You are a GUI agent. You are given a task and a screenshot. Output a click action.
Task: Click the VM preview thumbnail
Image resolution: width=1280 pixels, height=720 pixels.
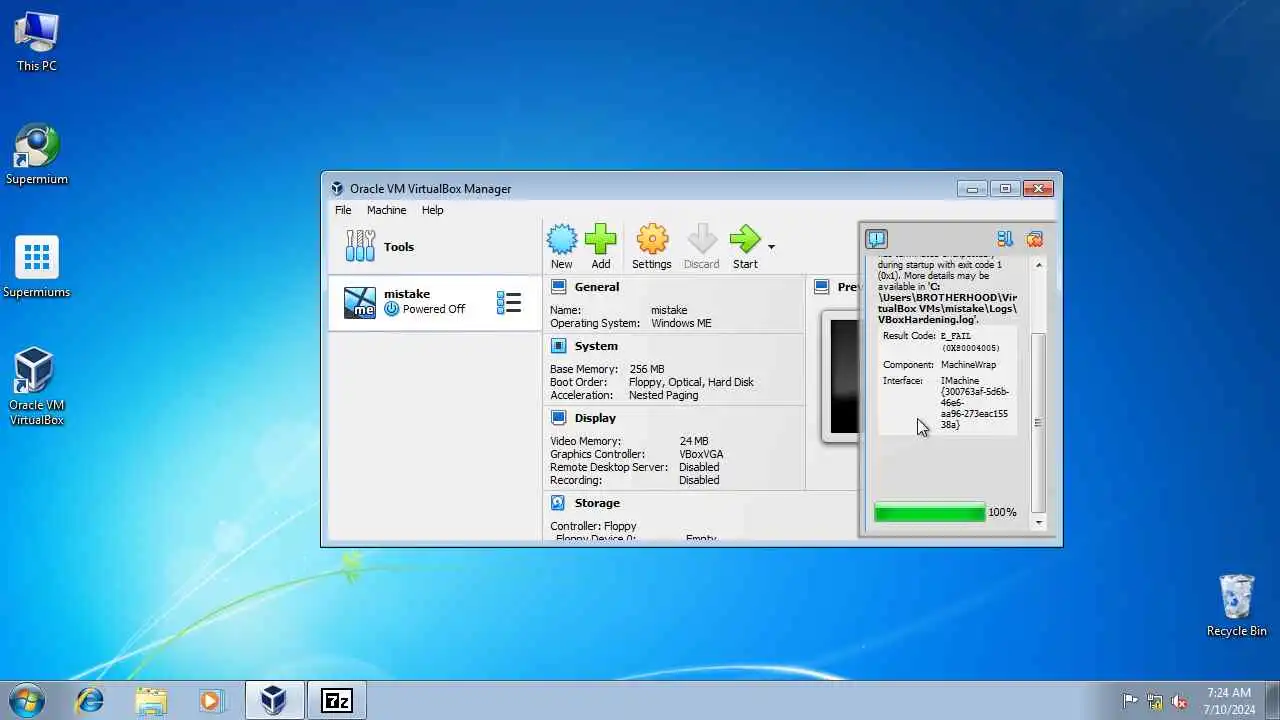pyautogui.click(x=842, y=376)
